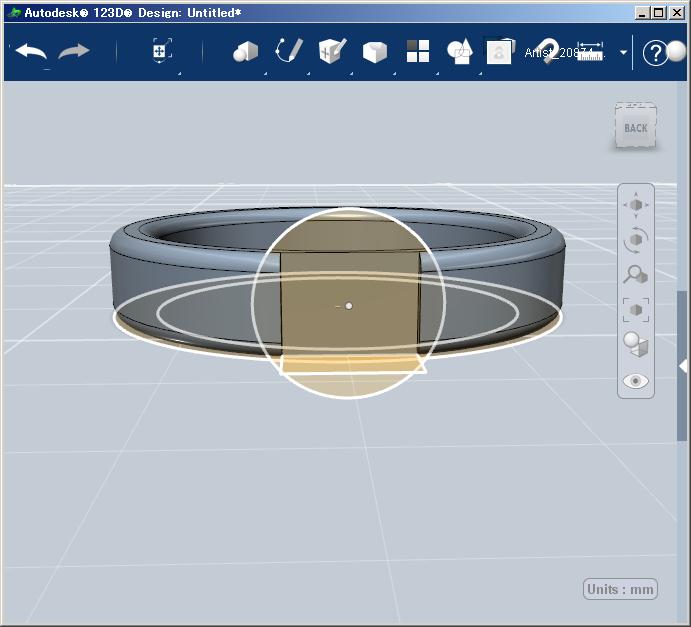Click the manipulator center point on the box face
This screenshot has width=691, height=627.
coord(349,306)
